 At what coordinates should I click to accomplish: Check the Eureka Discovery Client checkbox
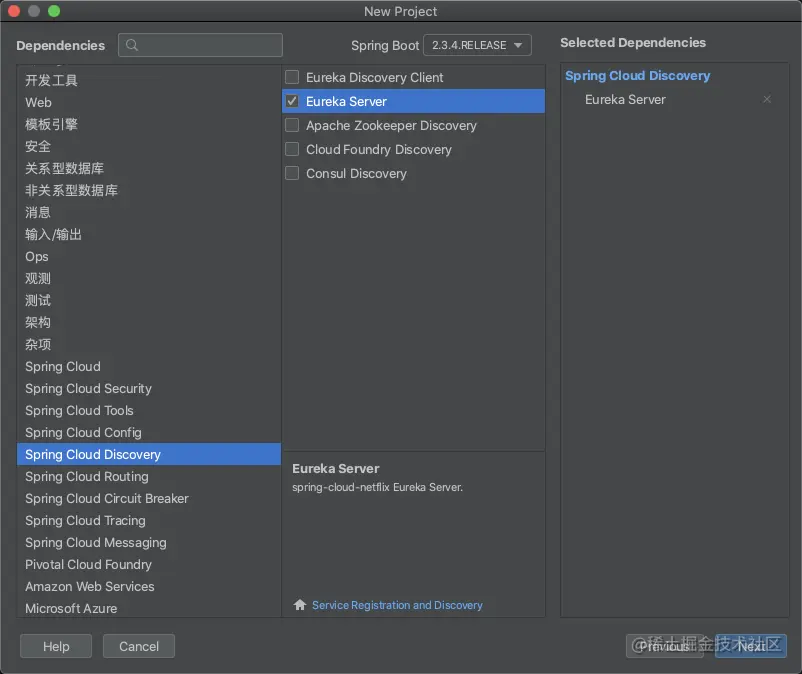point(292,77)
